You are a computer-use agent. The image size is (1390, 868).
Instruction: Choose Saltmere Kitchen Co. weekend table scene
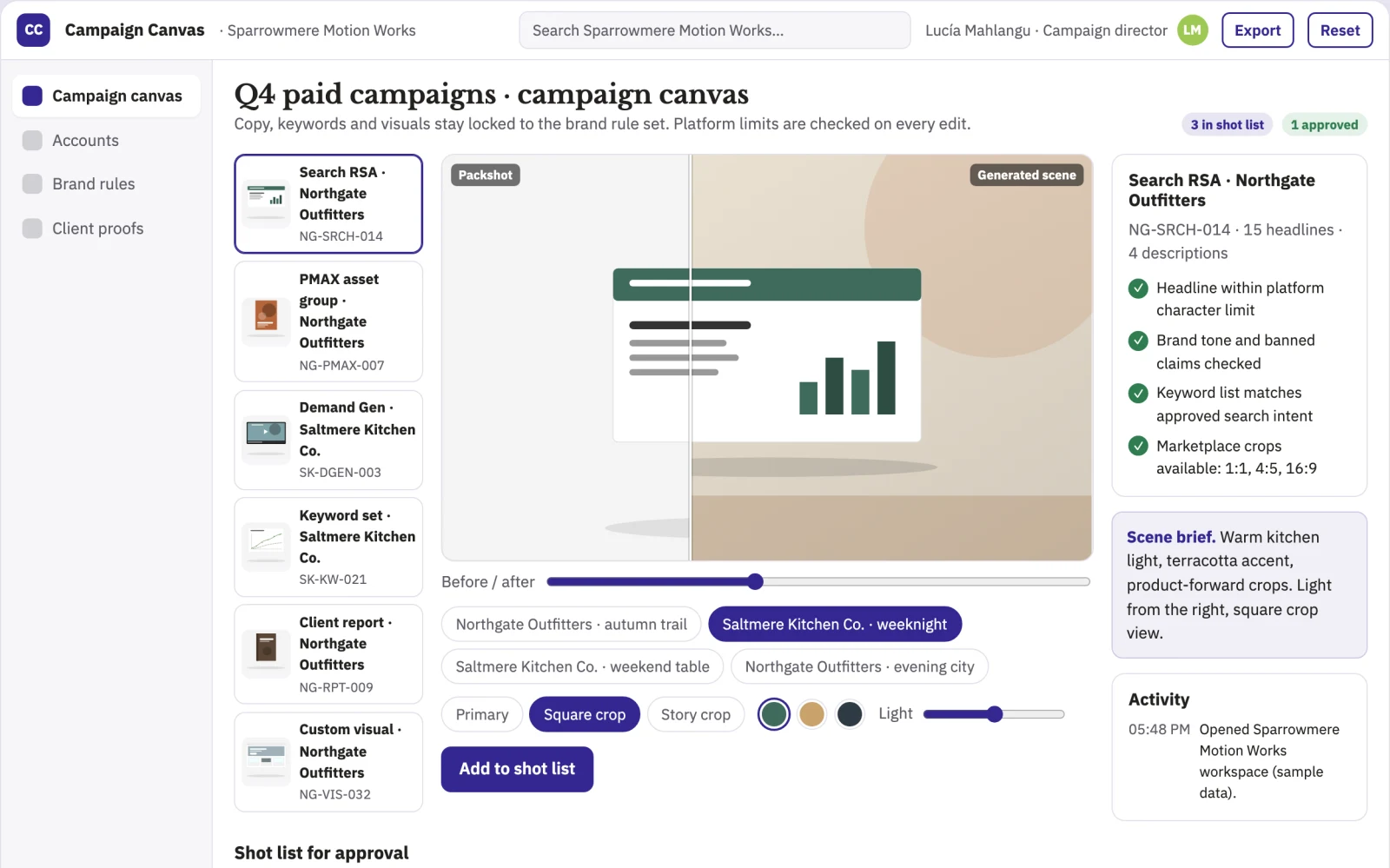(x=582, y=666)
